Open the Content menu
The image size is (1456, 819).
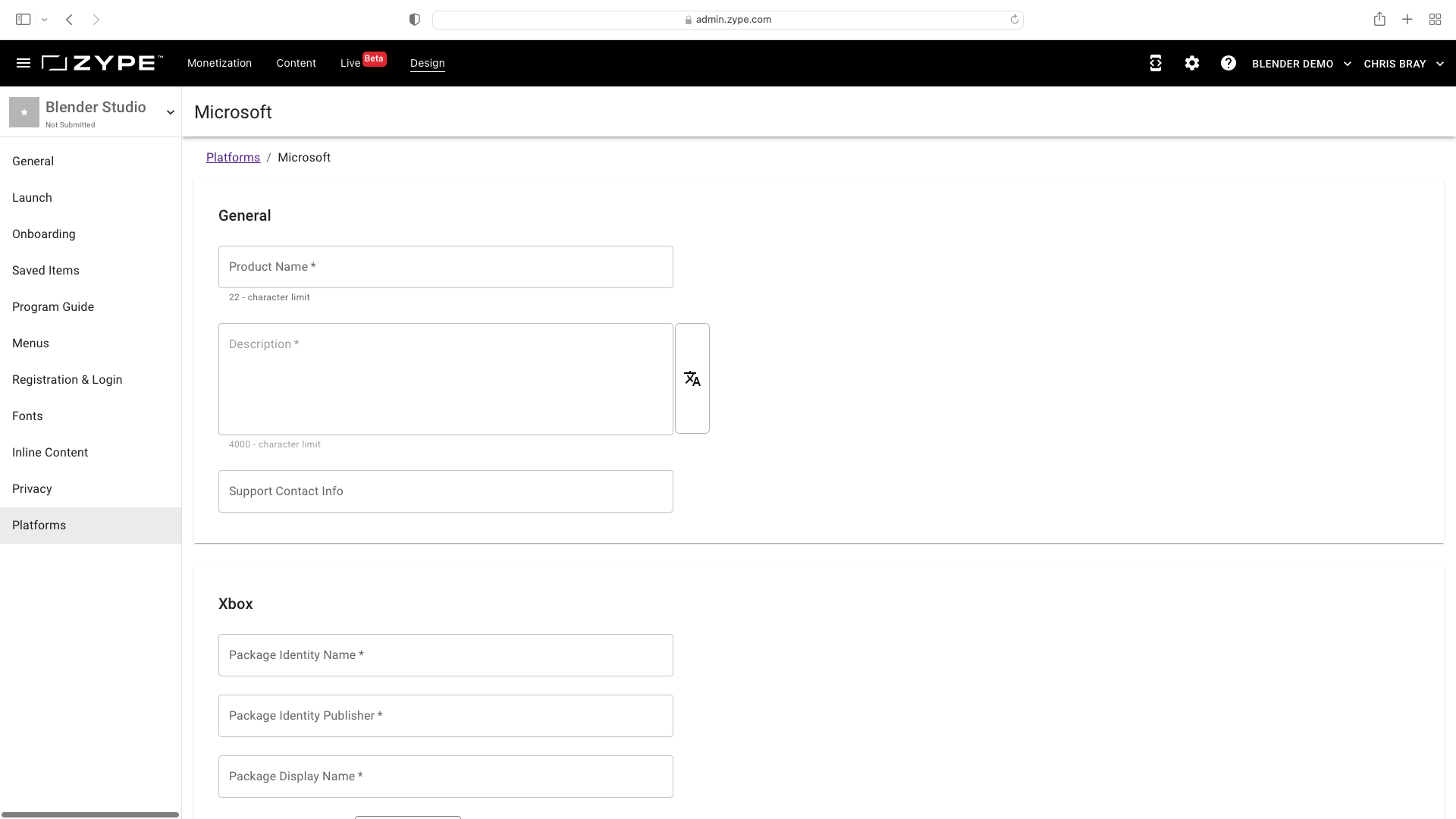(x=296, y=63)
